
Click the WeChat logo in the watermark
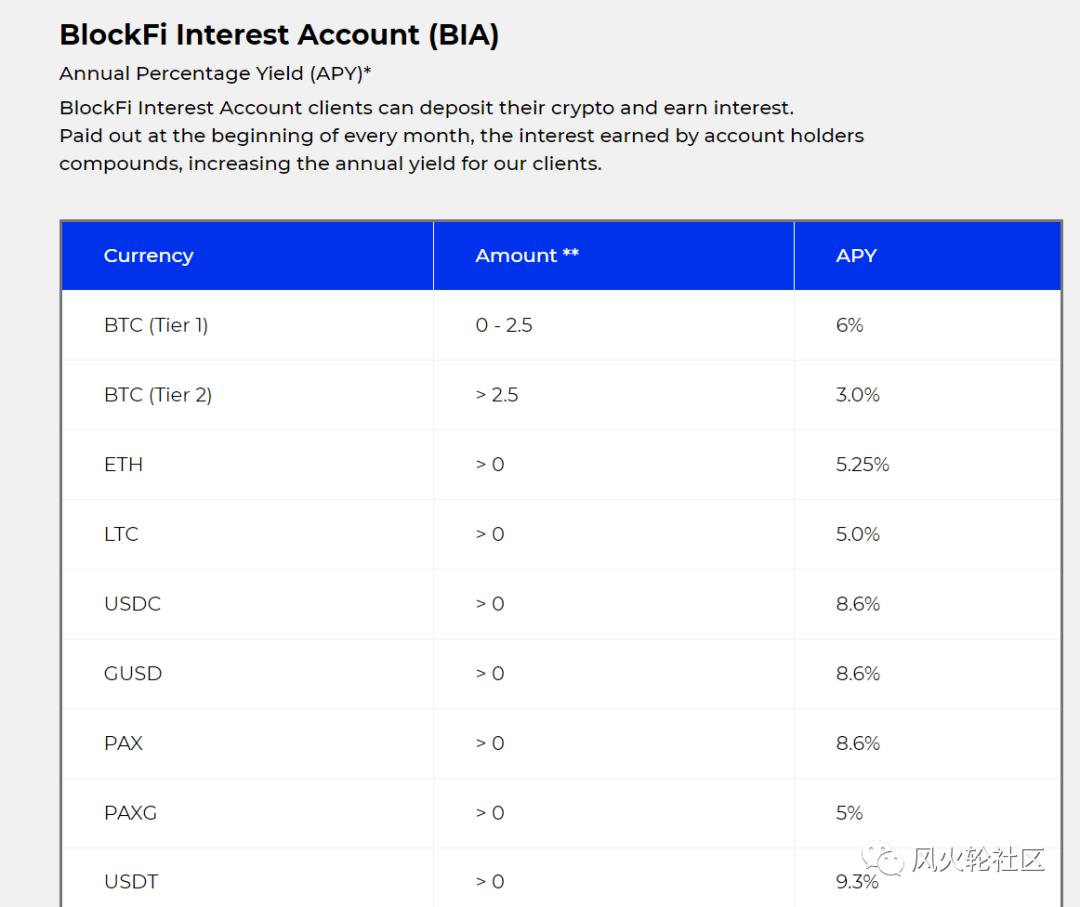pyautogui.click(x=885, y=858)
